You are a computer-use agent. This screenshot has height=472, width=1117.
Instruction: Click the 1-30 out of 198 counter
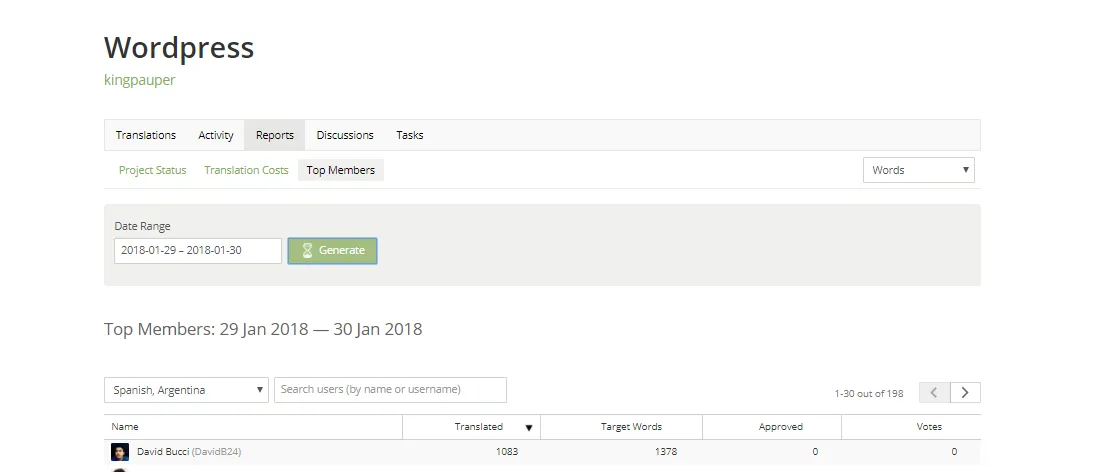869,393
